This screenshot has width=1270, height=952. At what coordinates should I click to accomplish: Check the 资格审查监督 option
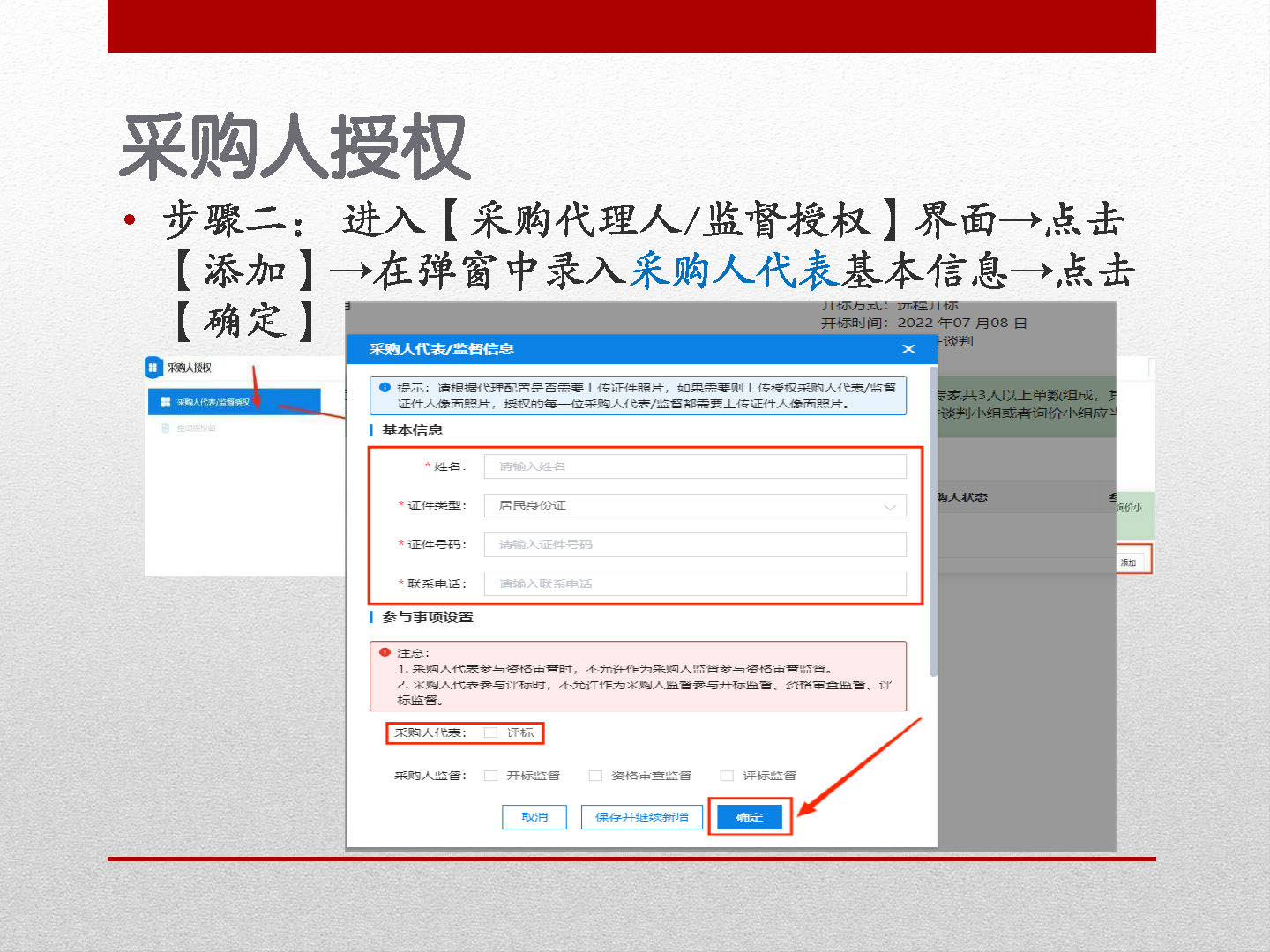595,776
